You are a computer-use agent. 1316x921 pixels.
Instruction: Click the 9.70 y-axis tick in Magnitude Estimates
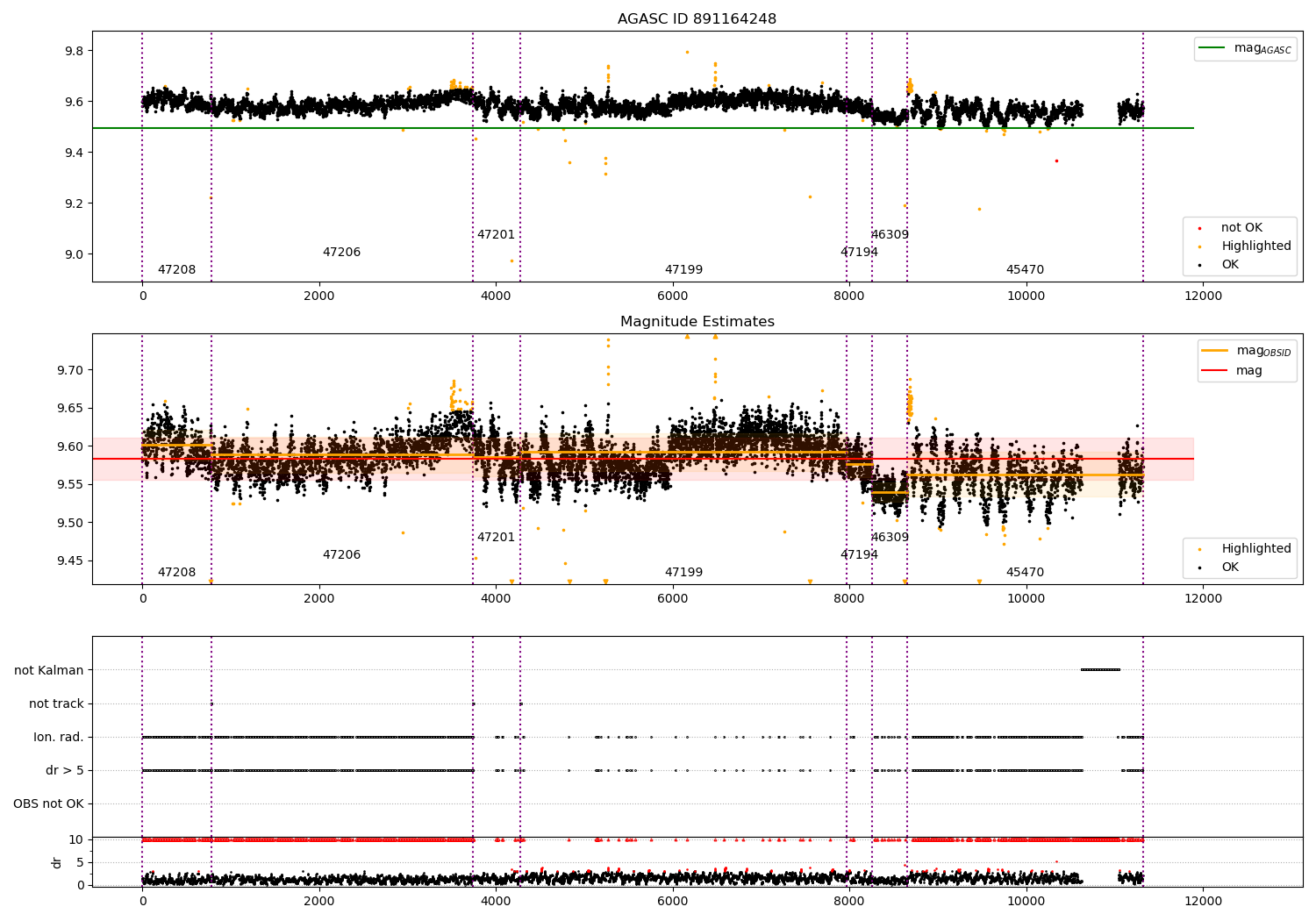70,370
